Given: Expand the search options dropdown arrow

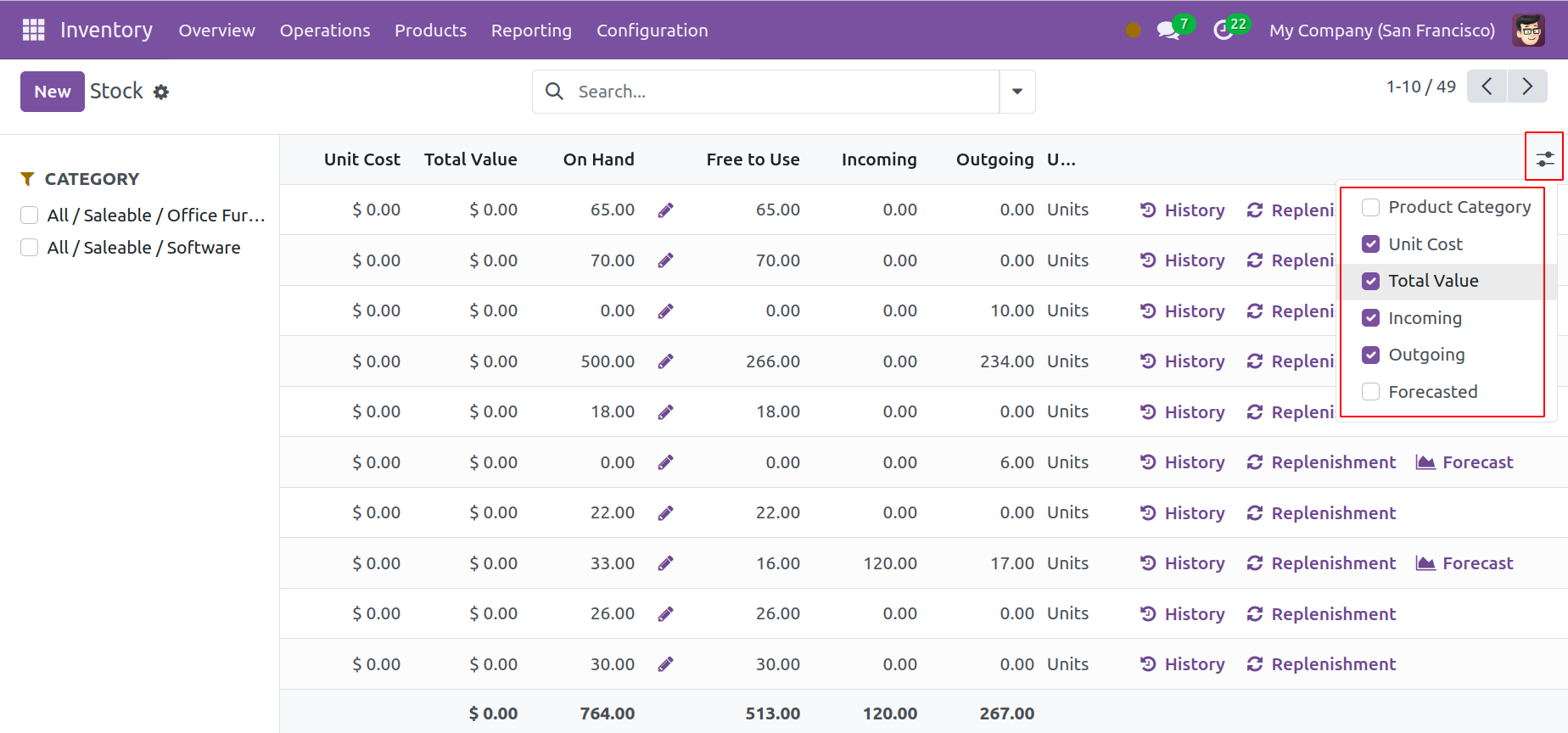Looking at the screenshot, I should pyautogui.click(x=1016, y=92).
